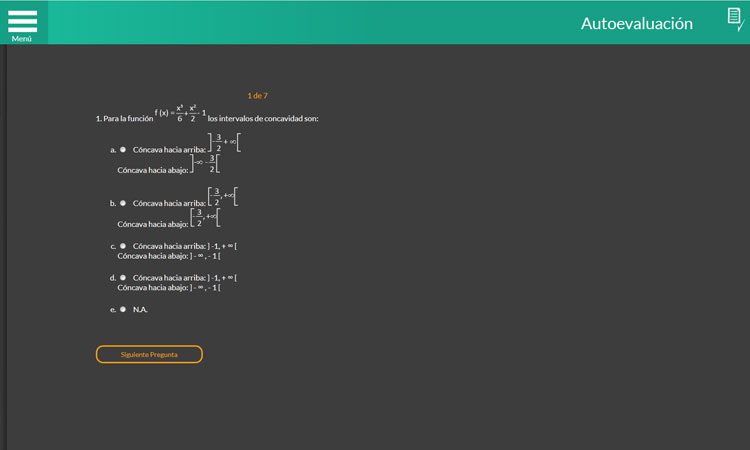Click option d's 'Cóncava hacia abajo' line

(168, 288)
